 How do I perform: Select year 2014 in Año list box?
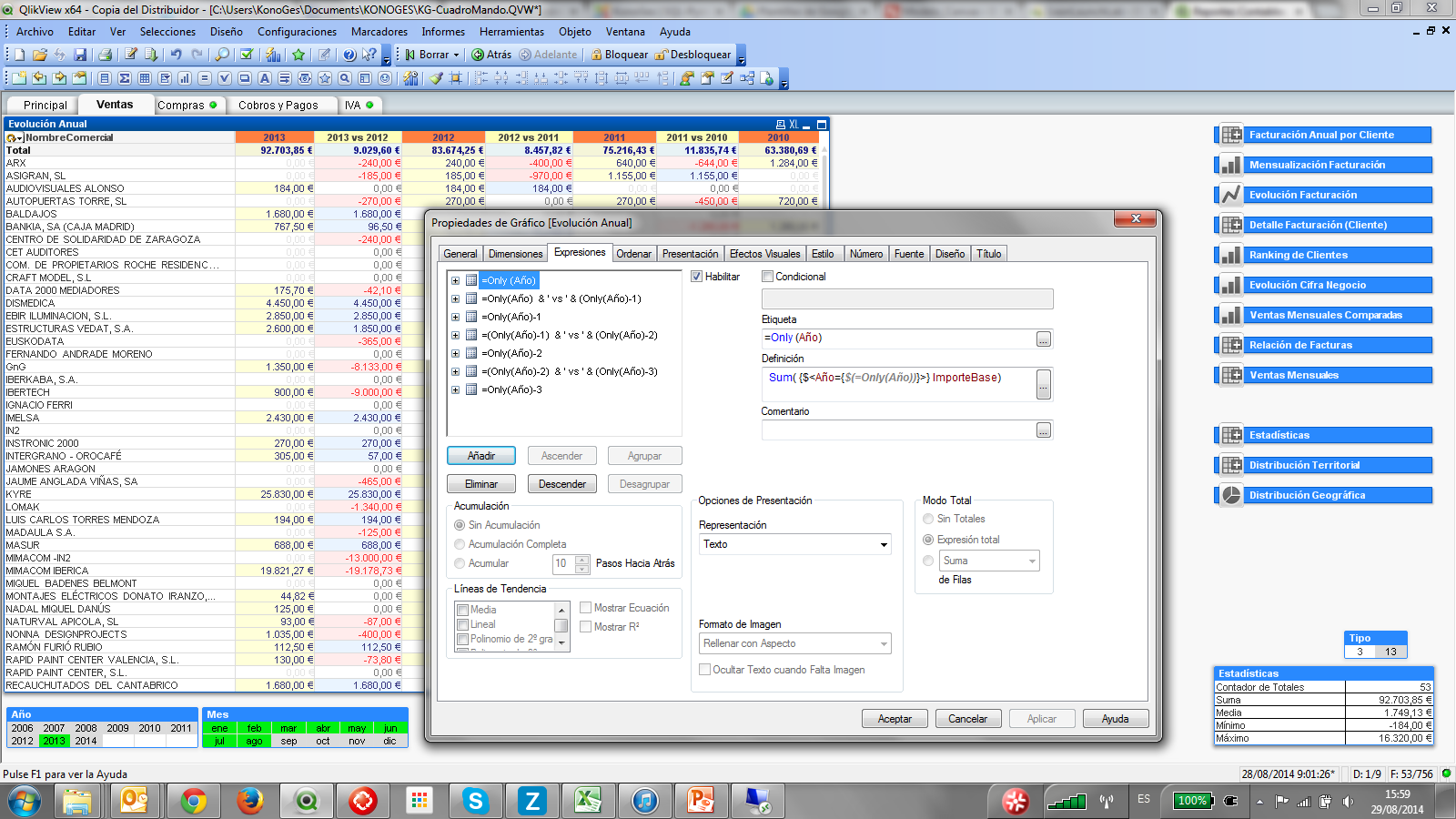click(86, 741)
